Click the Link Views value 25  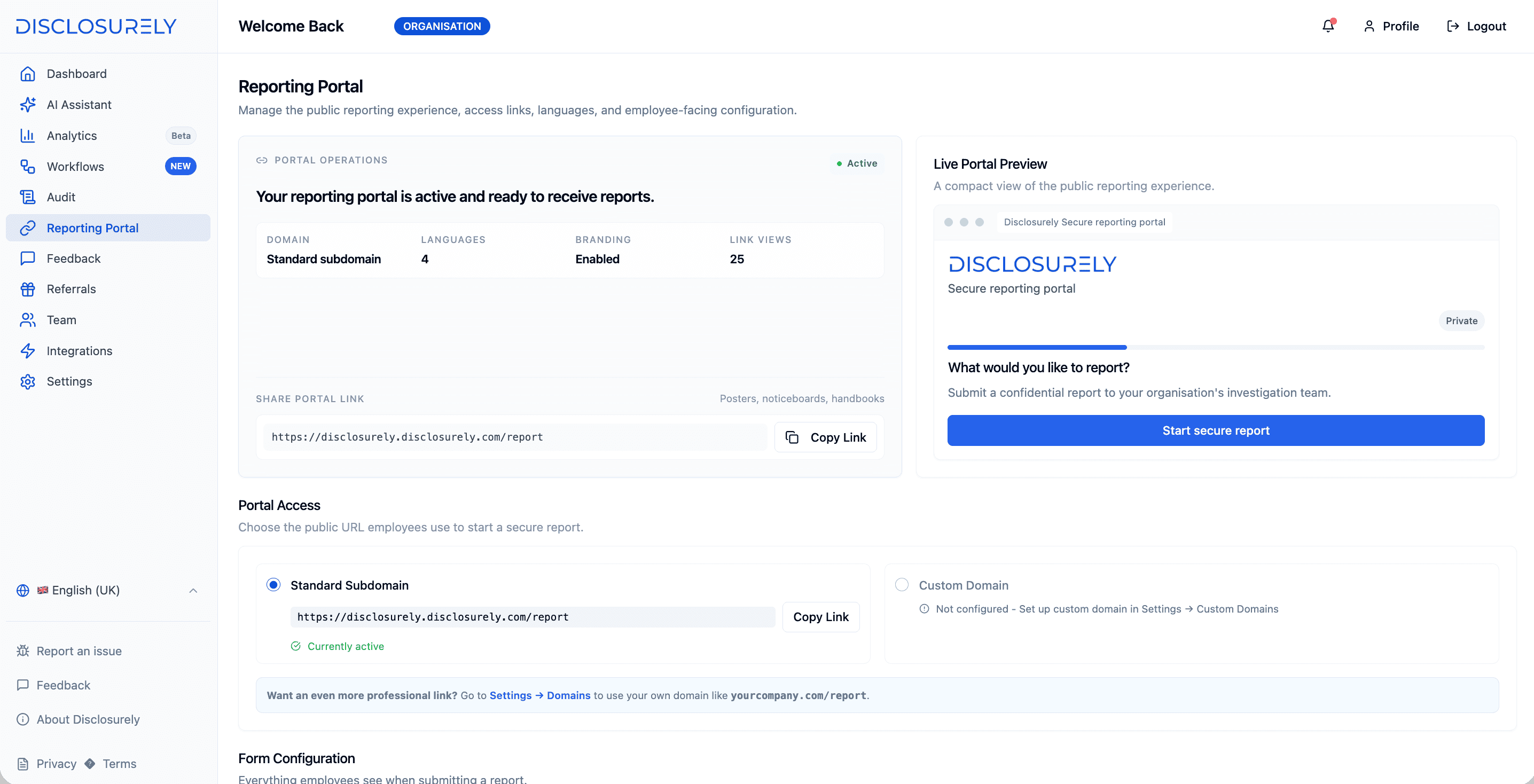737,259
